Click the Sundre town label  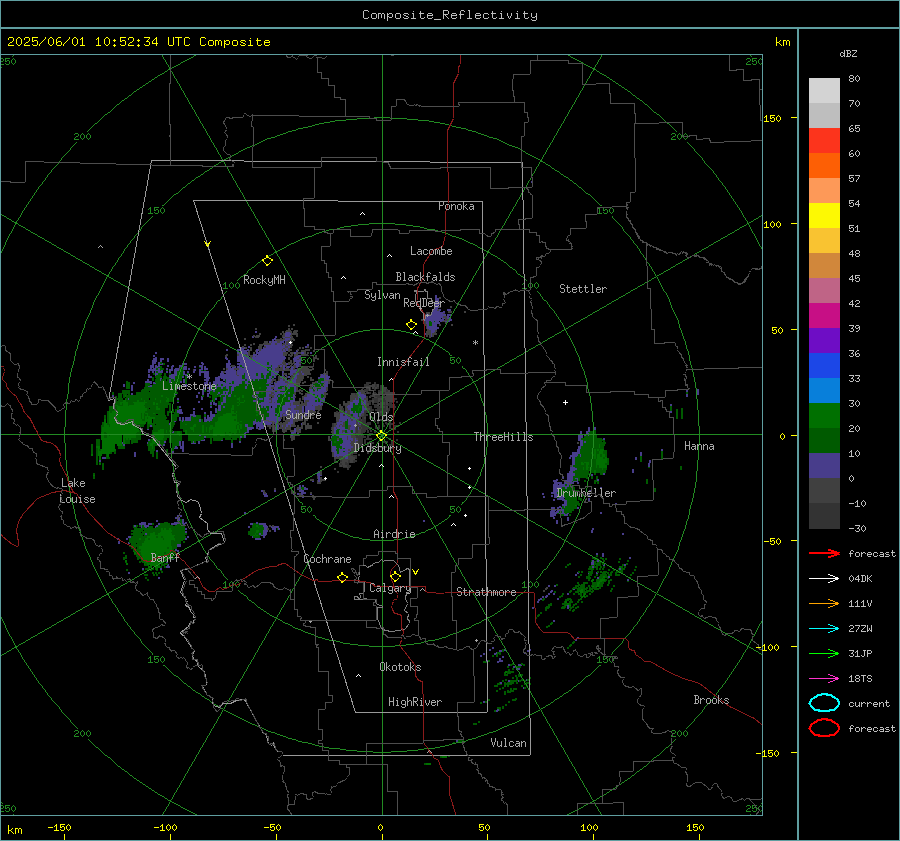[303, 414]
